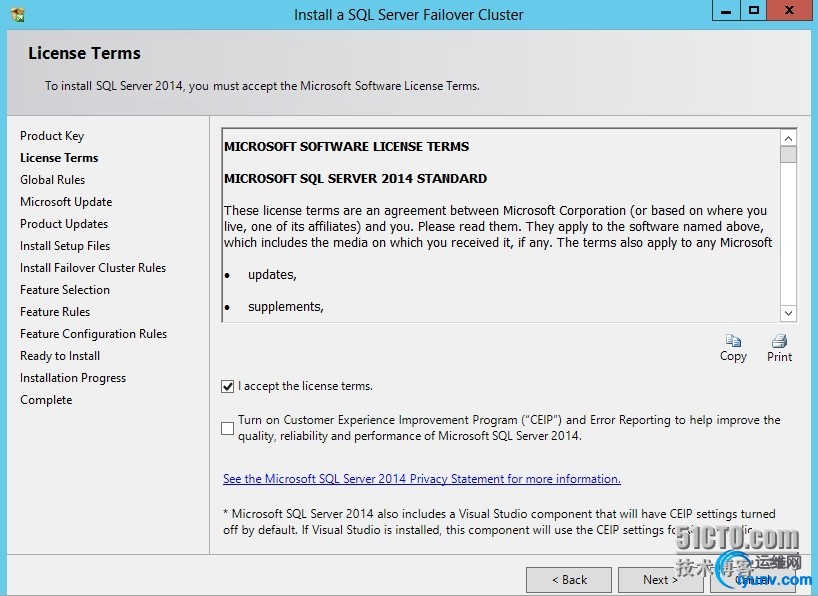Go back with the Back button
Image resolution: width=818 pixels, height=596 pixels.
pyautogui.click(x=569, y=580)
